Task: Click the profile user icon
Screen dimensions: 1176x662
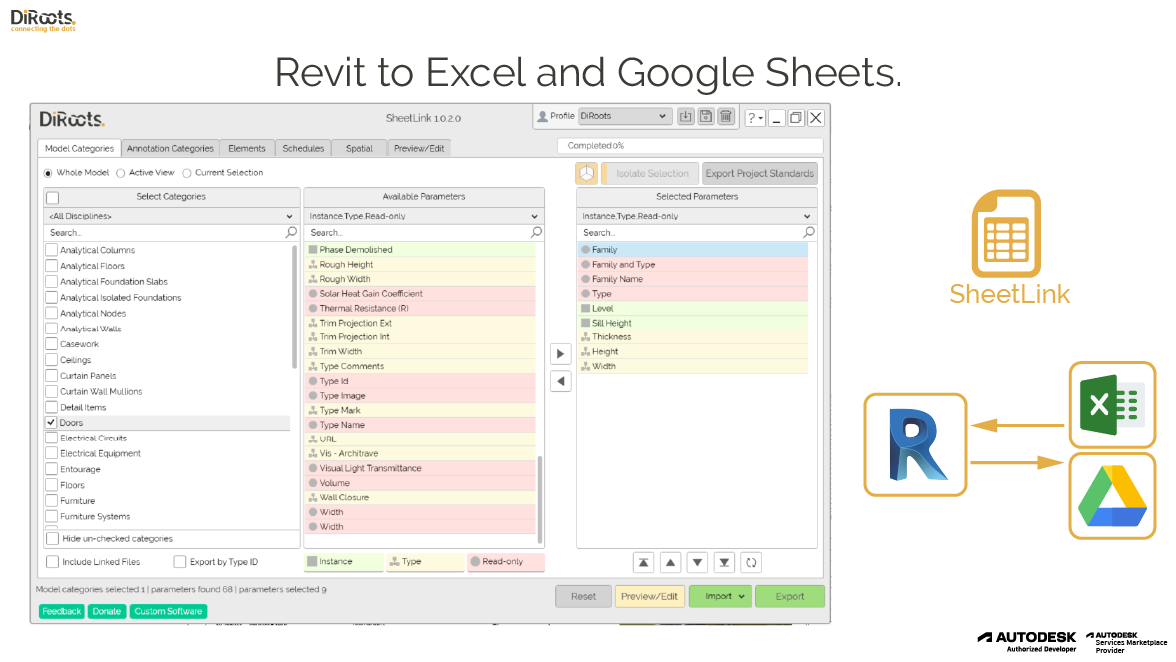Action: (x=542, y=116)
